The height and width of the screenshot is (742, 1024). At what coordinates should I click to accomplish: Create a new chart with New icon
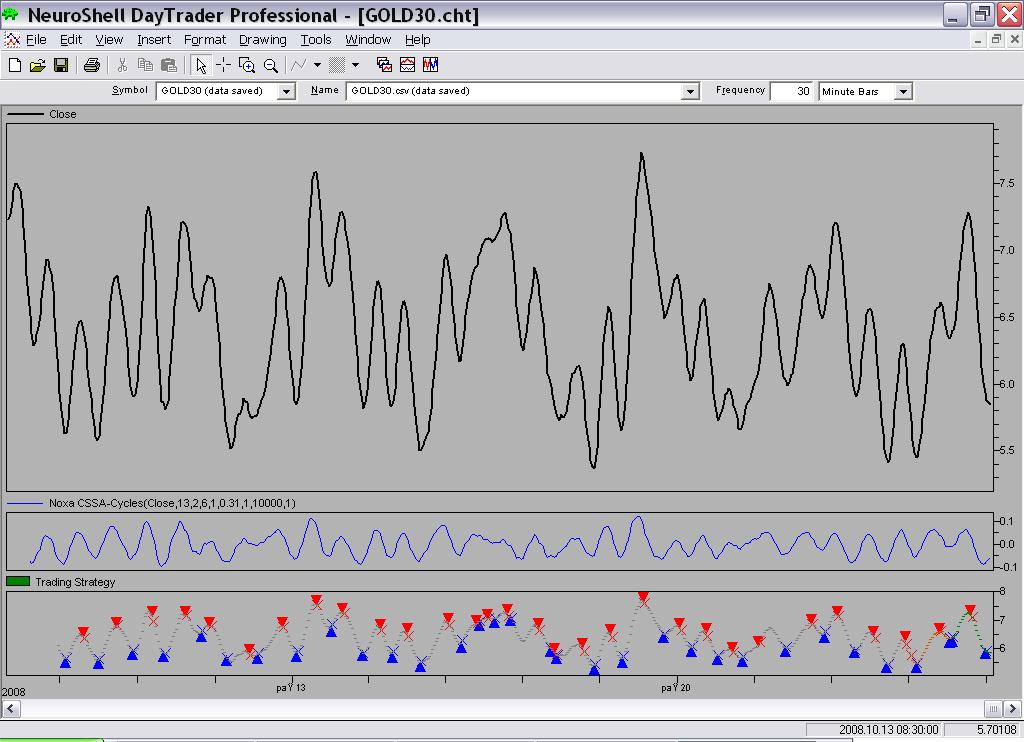14,65
